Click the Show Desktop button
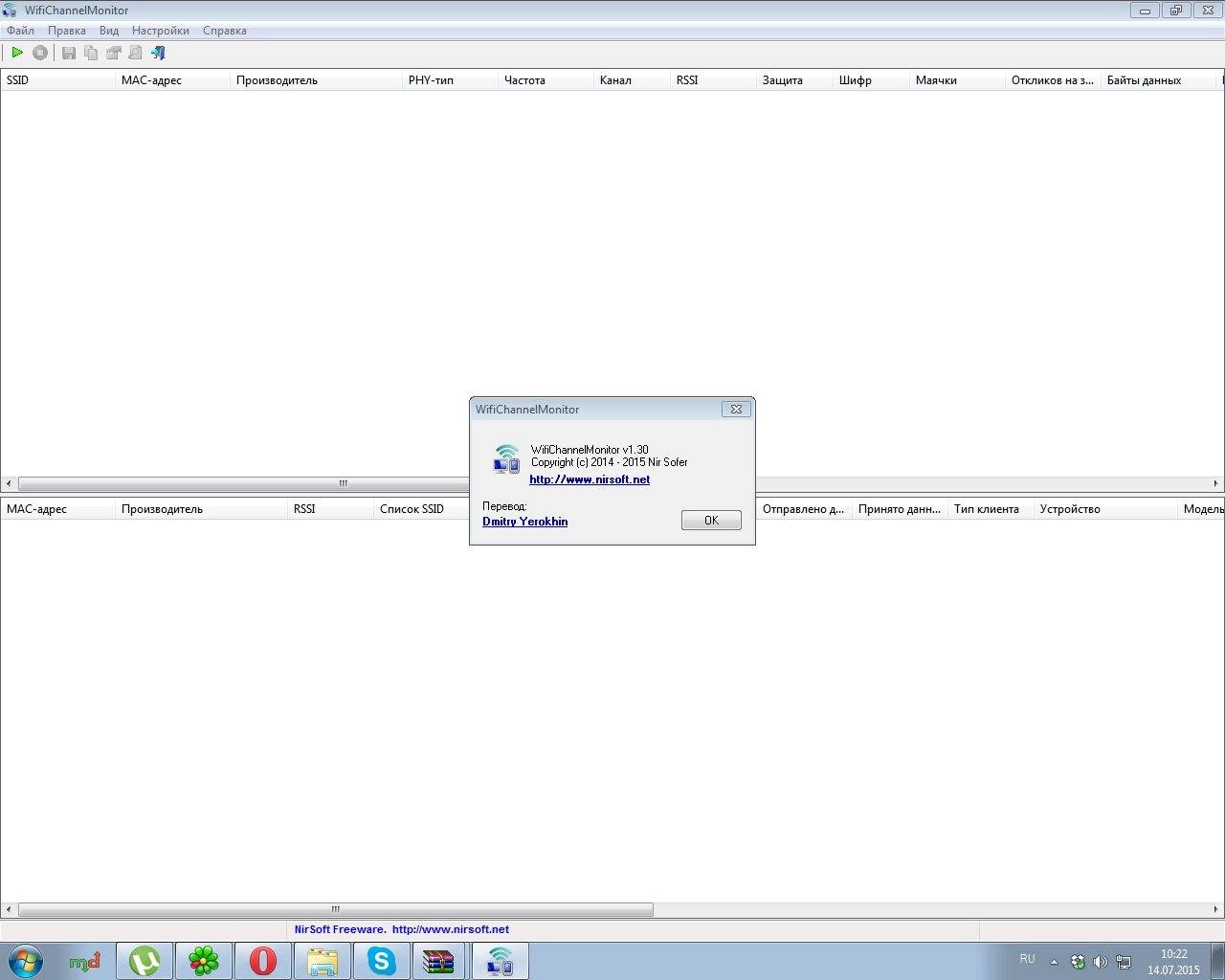This screenshot has width=1225, height=980. (x=1217, y=961)
